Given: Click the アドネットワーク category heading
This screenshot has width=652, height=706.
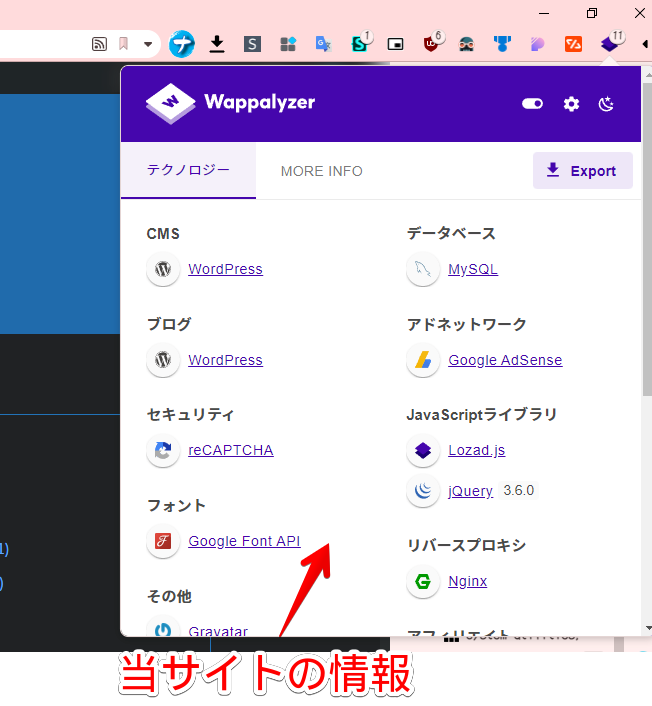Looking at the screenshot, I should tap(467, 324).
